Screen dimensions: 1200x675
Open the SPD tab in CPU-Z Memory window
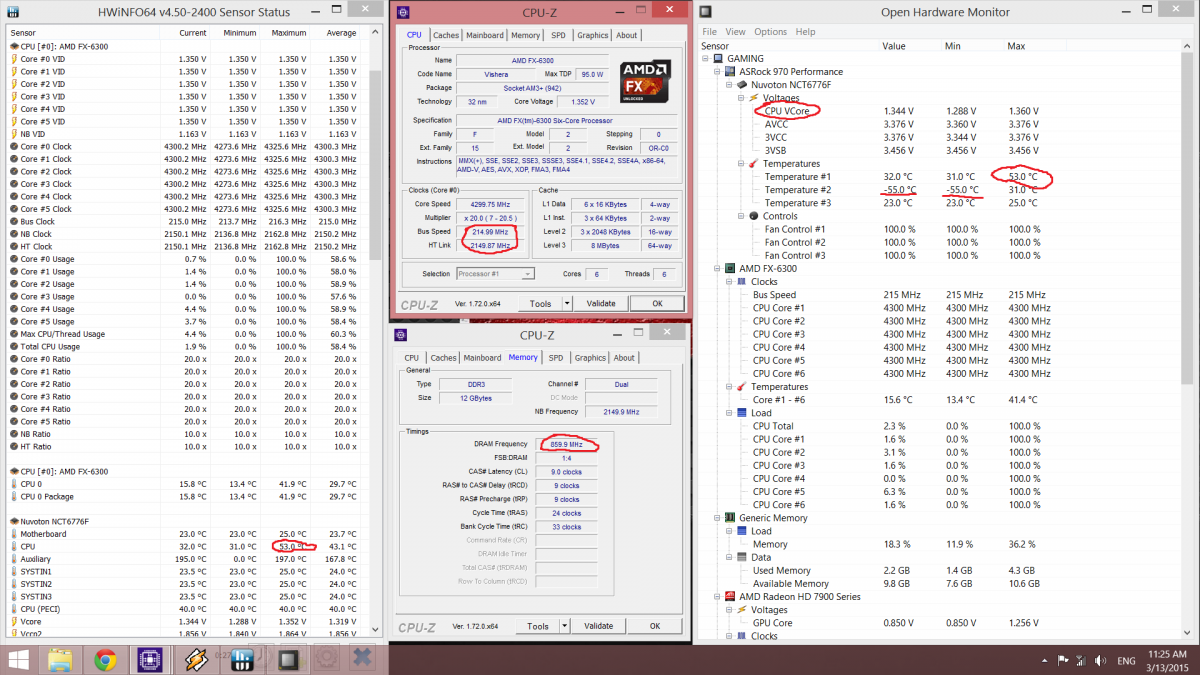tap(556, 357)
